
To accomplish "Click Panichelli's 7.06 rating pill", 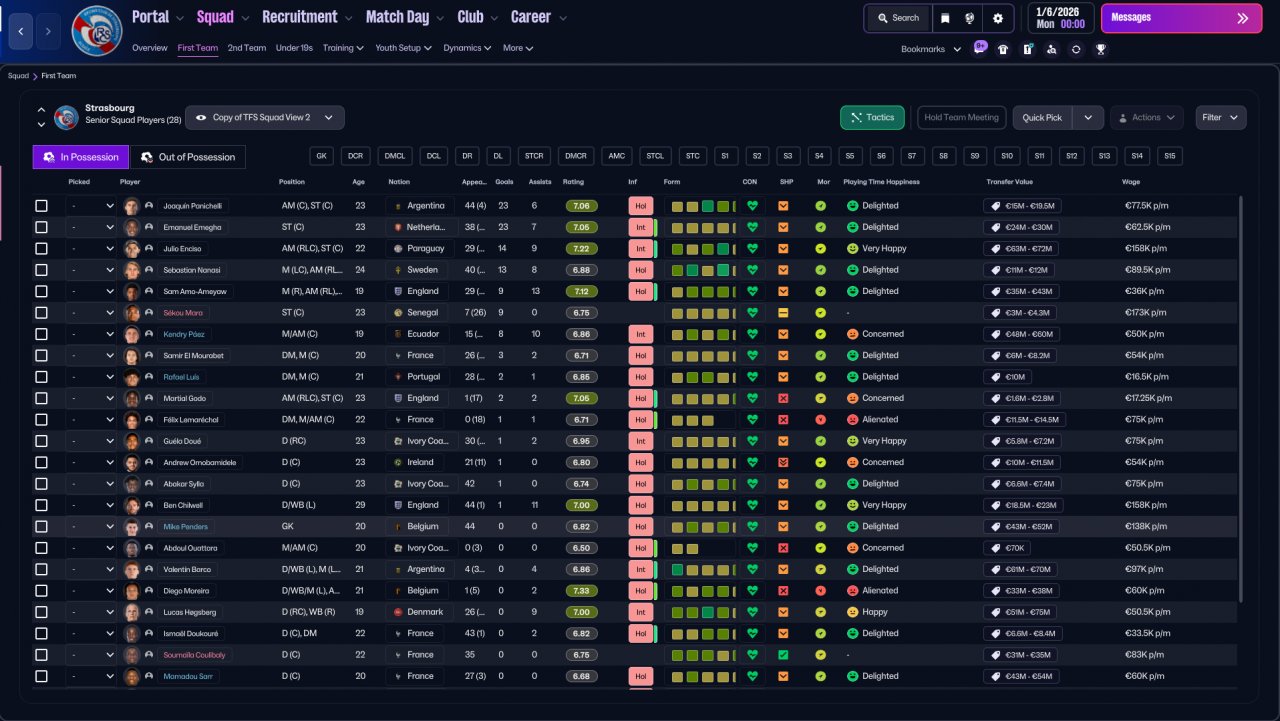I will click(581, 206).
